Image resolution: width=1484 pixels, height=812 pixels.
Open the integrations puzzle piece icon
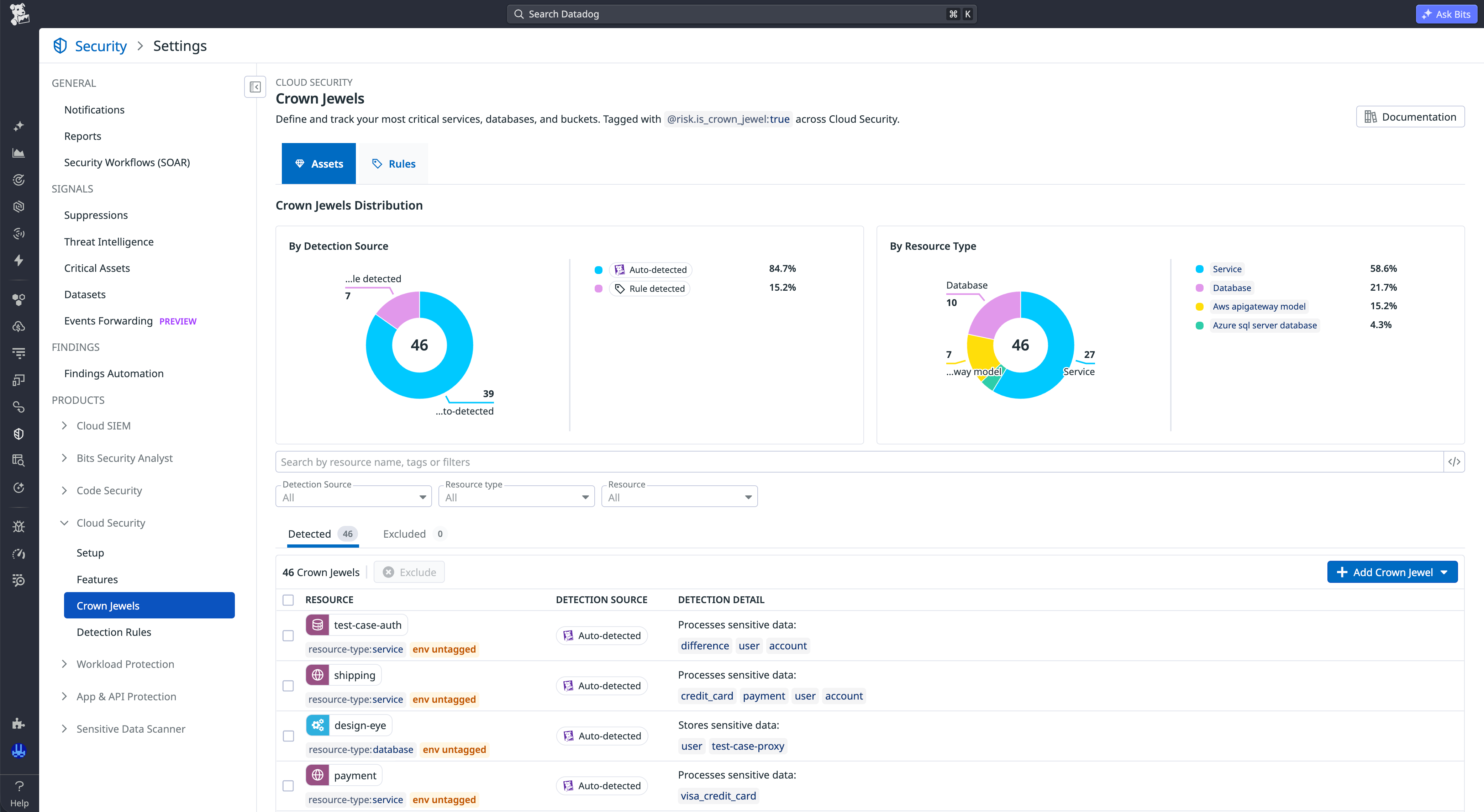19,724
